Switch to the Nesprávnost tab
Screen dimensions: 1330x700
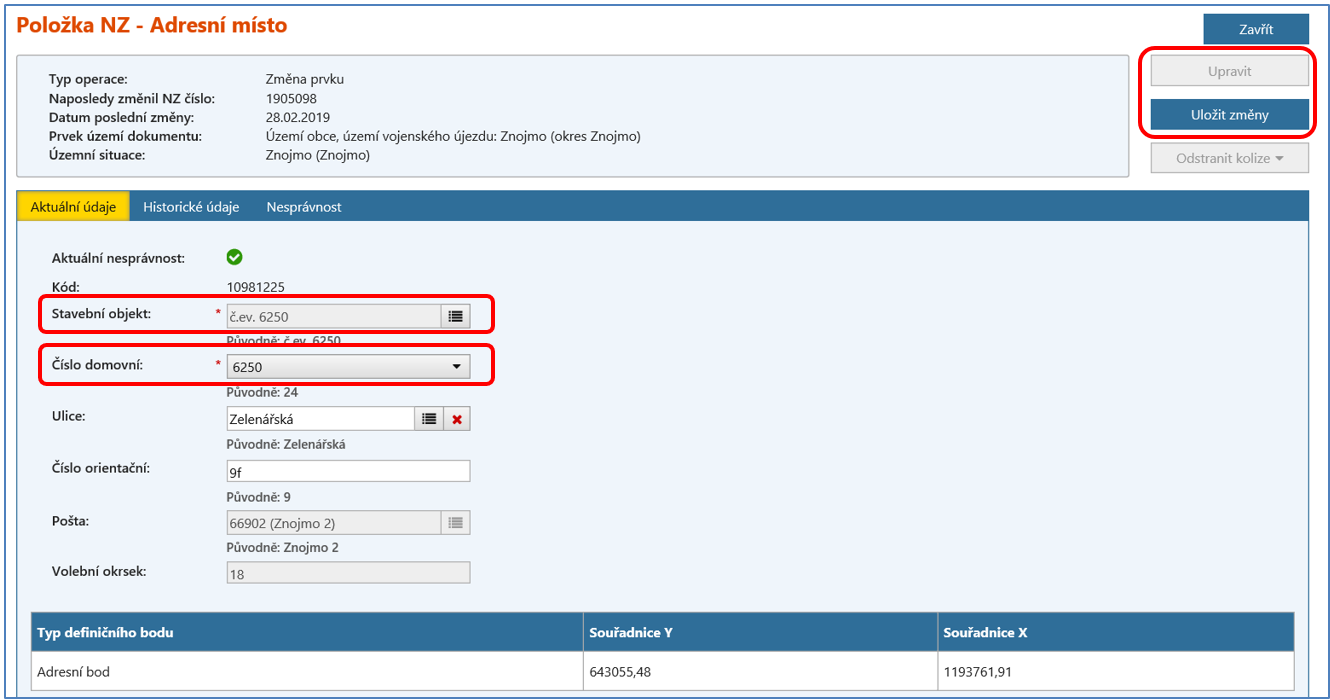click(x=304, y=207)
